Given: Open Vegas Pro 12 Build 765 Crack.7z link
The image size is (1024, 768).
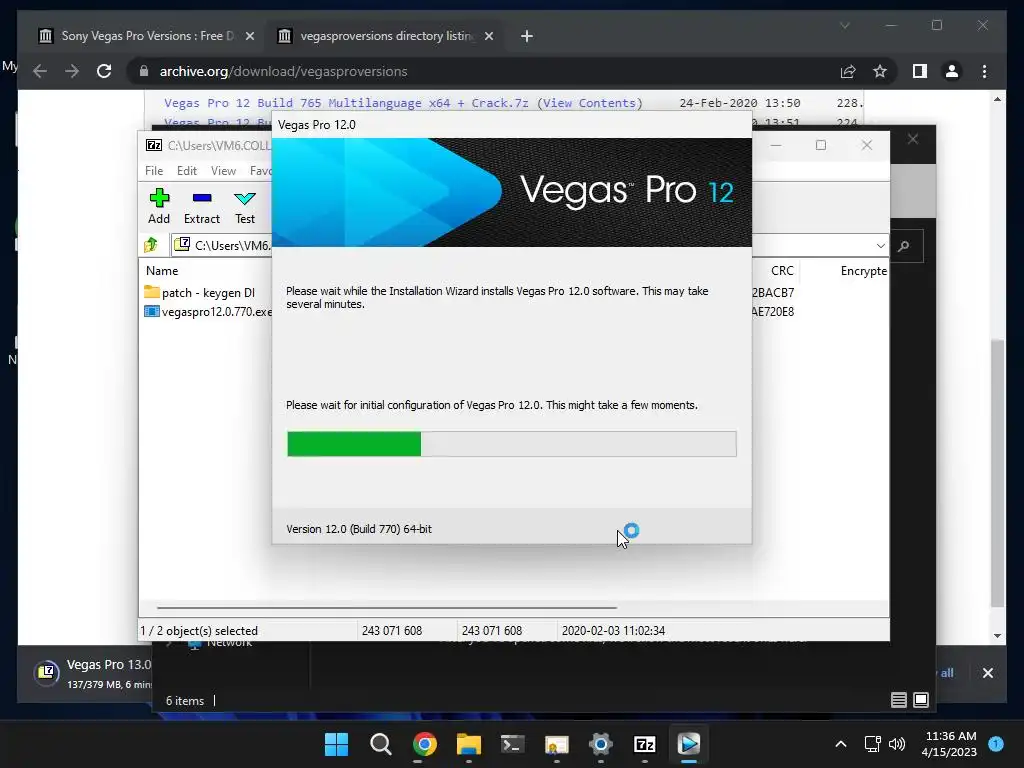Looking at the screenshot, I should 346,103.
